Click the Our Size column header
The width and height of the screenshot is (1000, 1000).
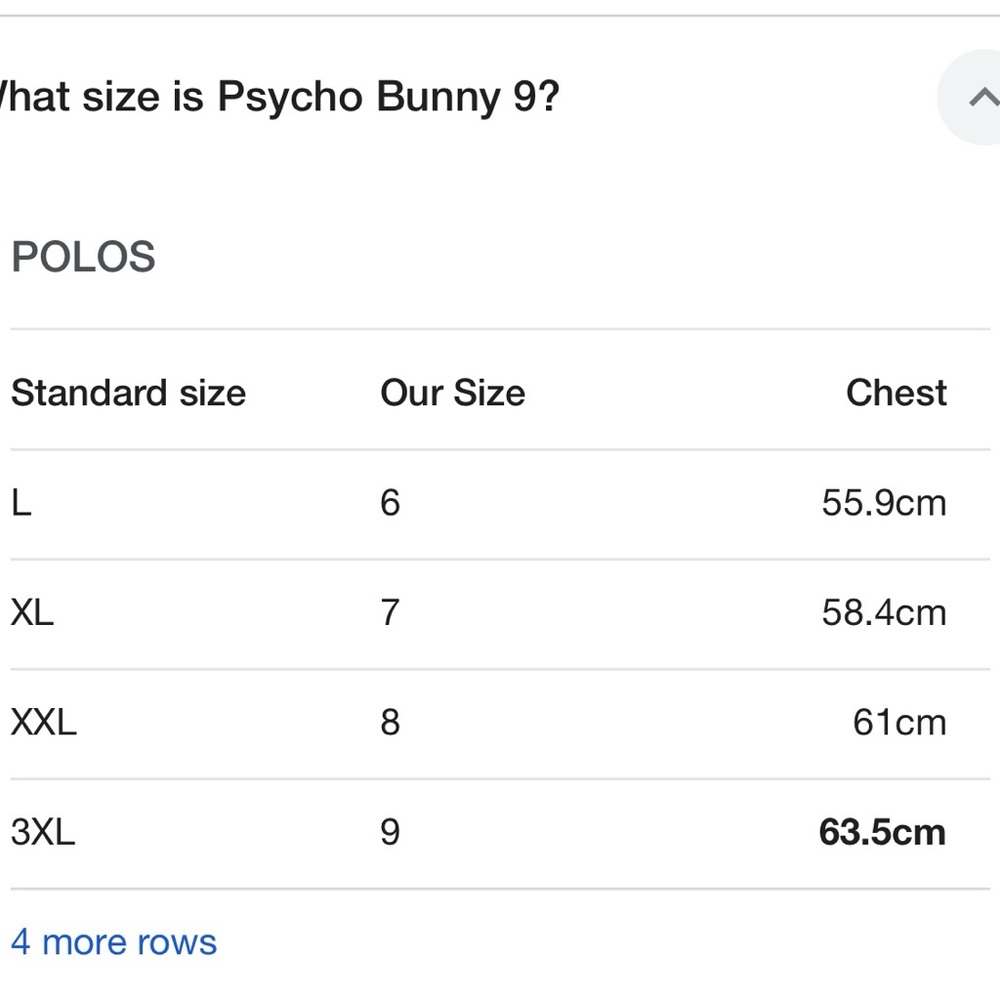(x=452, y=392)
